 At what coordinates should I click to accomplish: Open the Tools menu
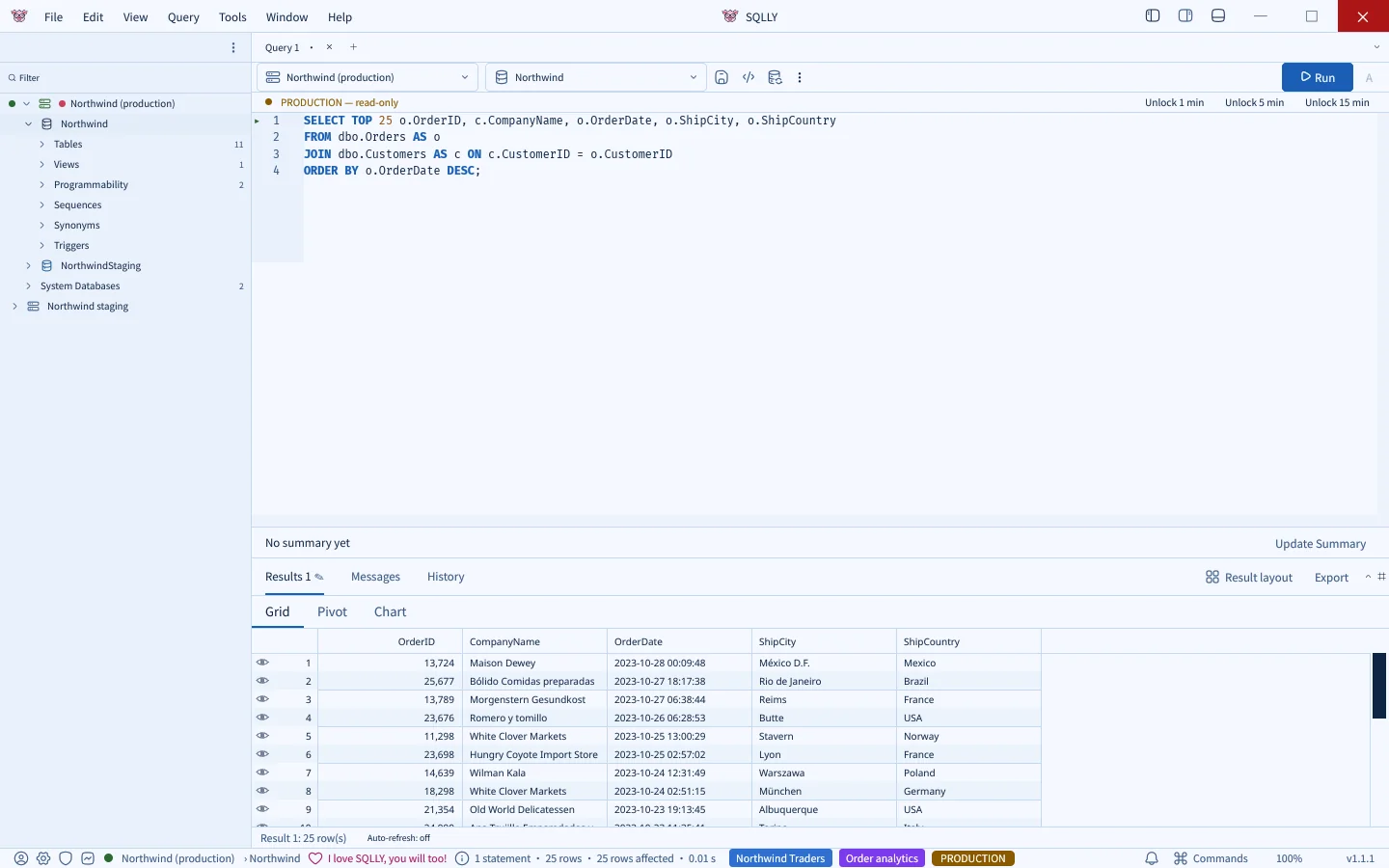pos(232,16)
